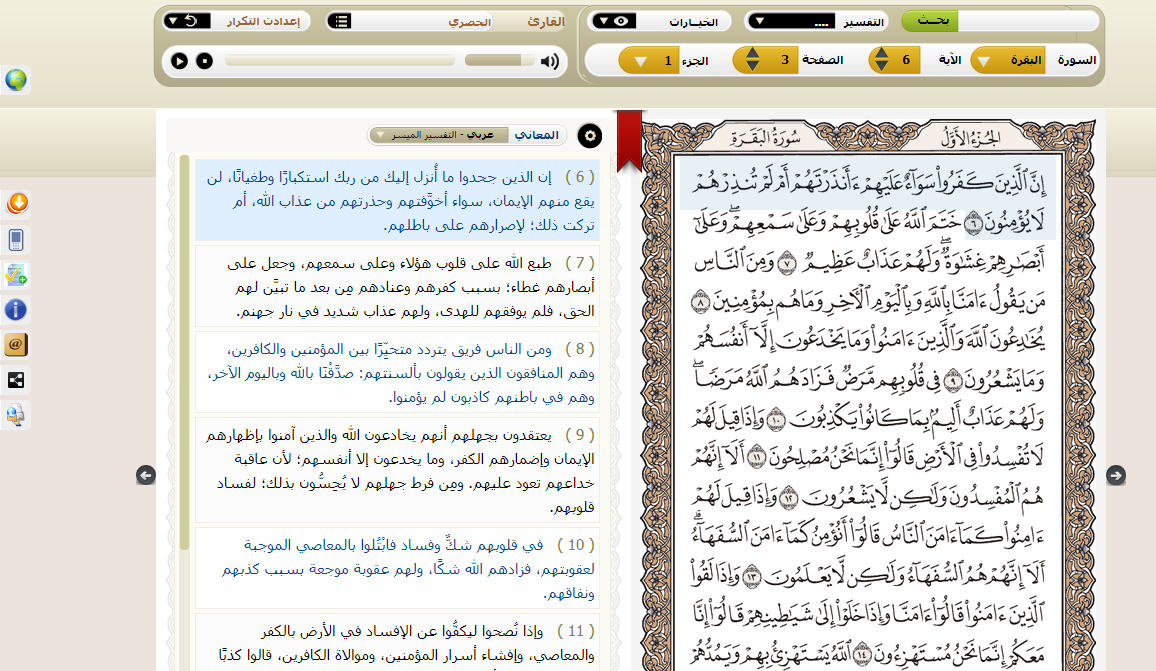Go to previous page with left arrow
This screenshot has height=671, width=1156.
pyautogui.click(x=146, y=476)
